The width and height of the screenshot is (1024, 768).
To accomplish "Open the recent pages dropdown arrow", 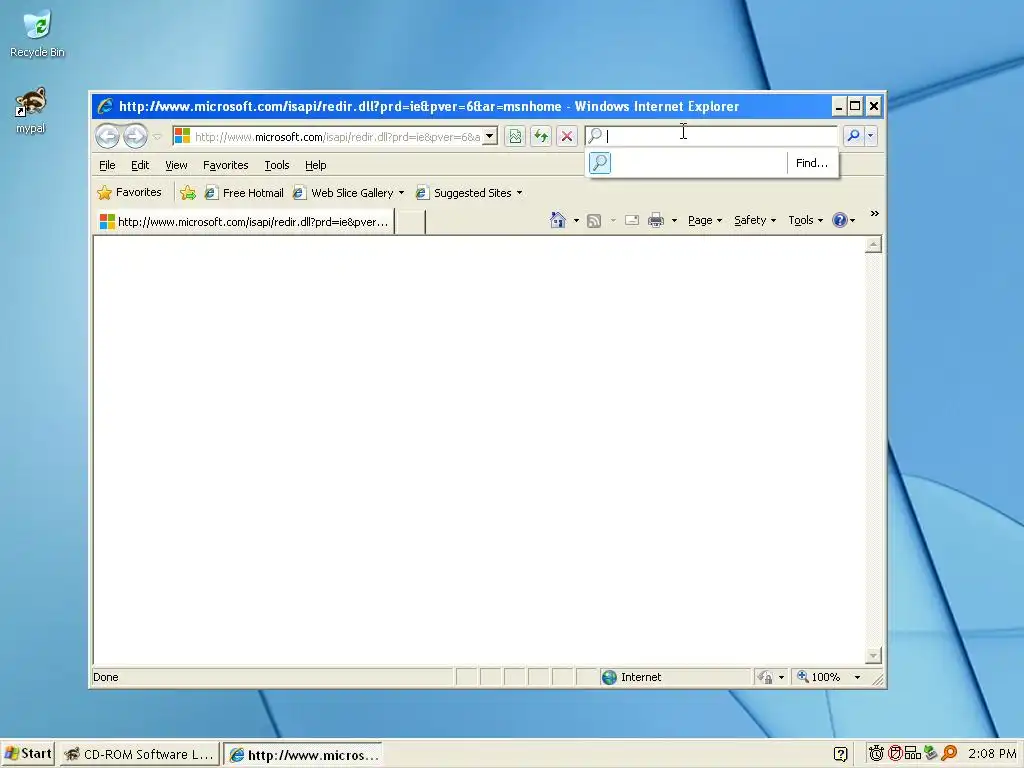I will pyautogui.click(x=157, y=136).
